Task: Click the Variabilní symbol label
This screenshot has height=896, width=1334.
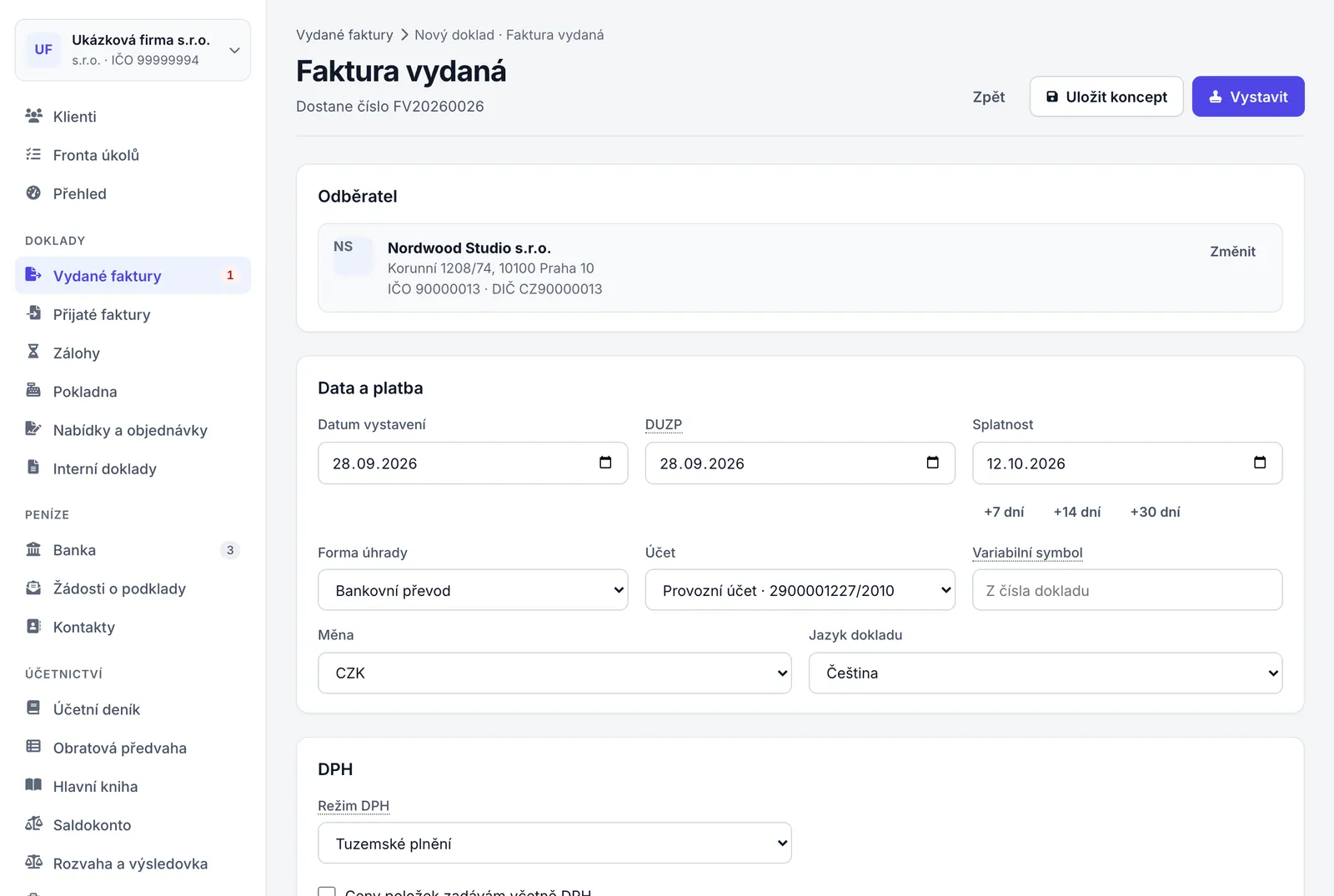Action: coord(1027,553)
